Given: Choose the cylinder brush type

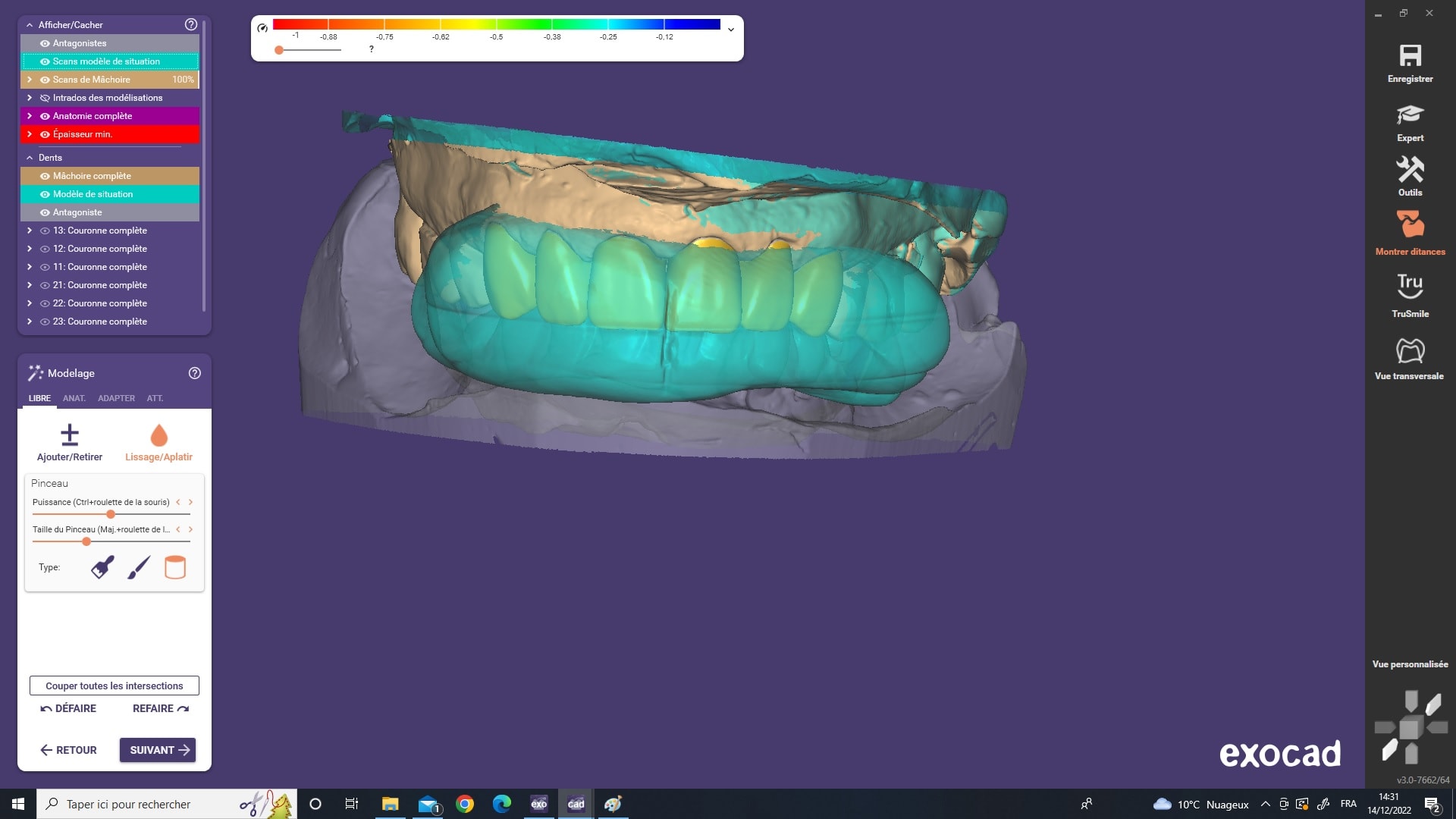Looking at the screenshot, I should pyautogui.click(x=175, y=567).
